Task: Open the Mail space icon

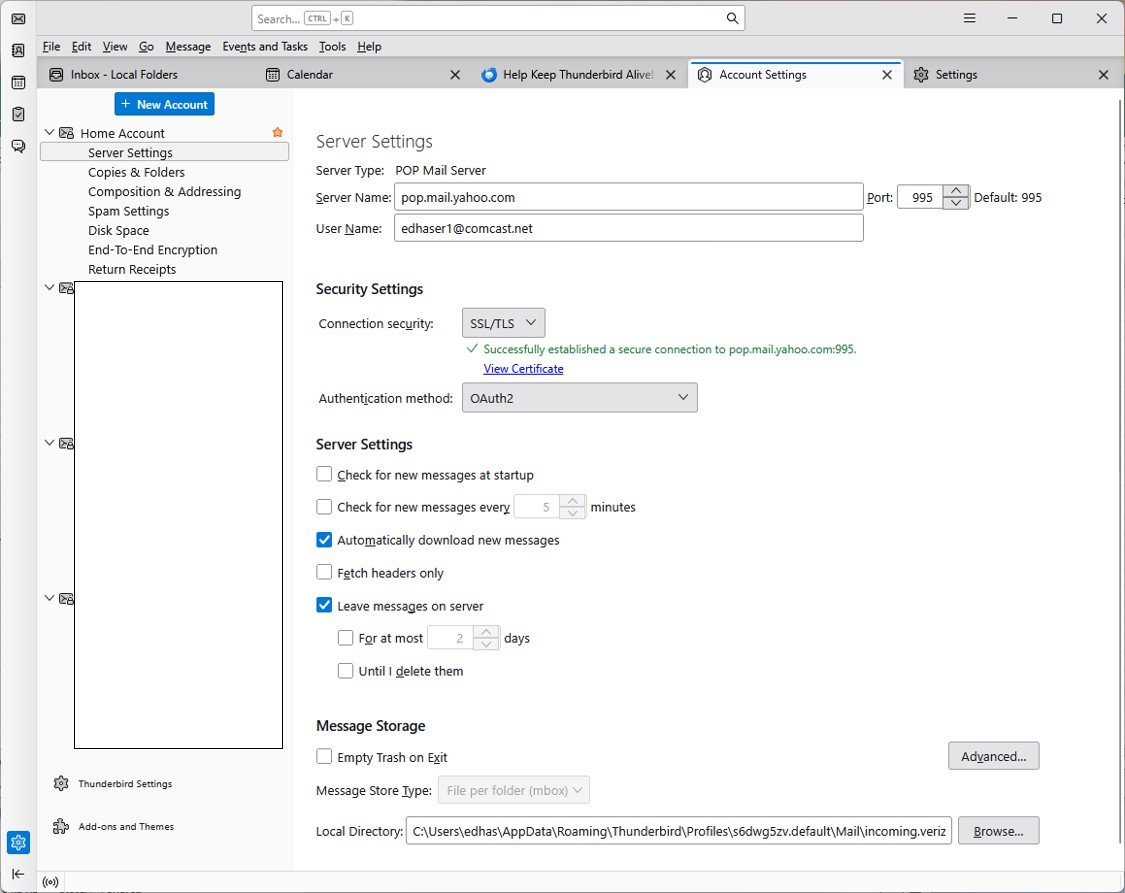Action: [x=19, y=19]
